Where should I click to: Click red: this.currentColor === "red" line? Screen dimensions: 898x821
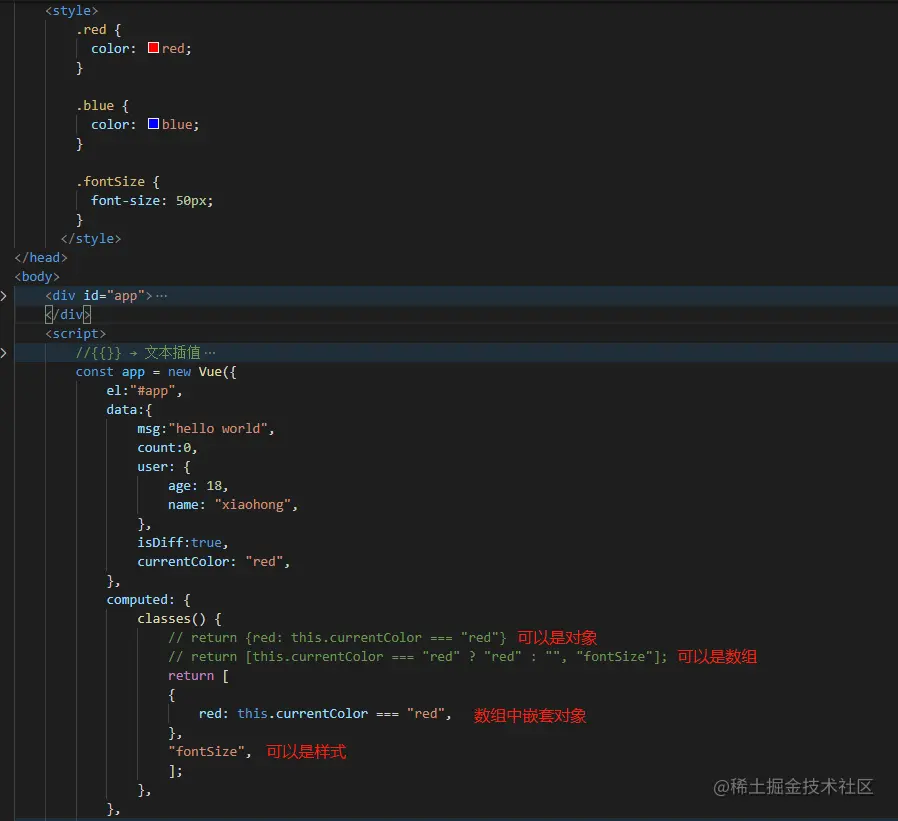tap(325, 714)
